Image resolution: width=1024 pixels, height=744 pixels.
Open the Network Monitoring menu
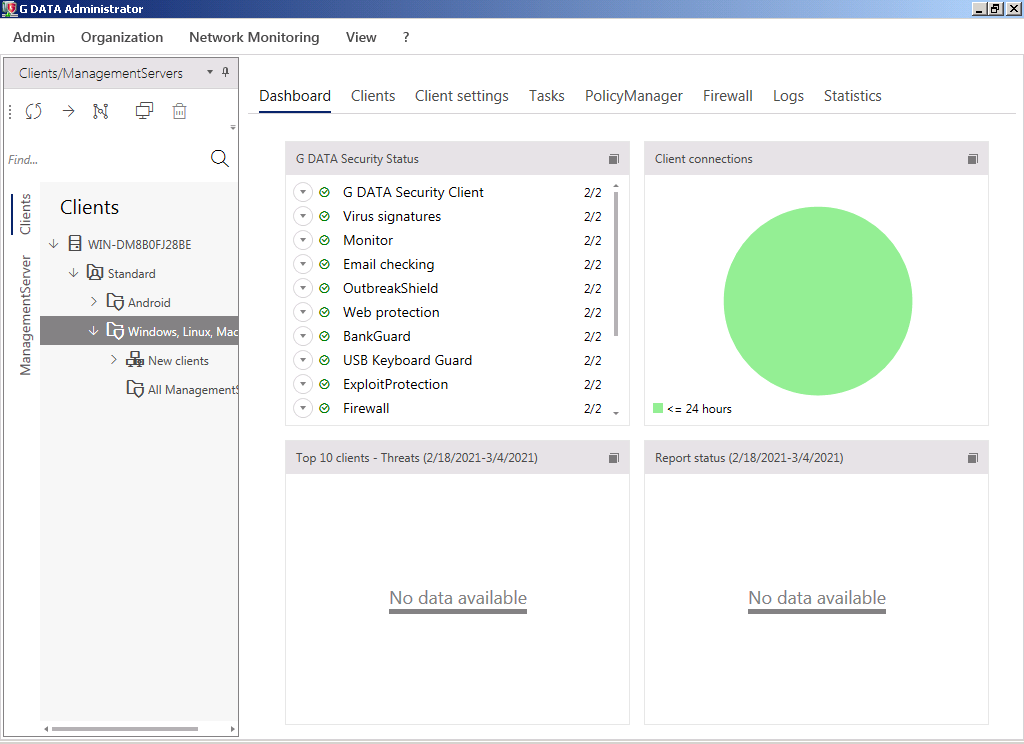tap(254, 37)
